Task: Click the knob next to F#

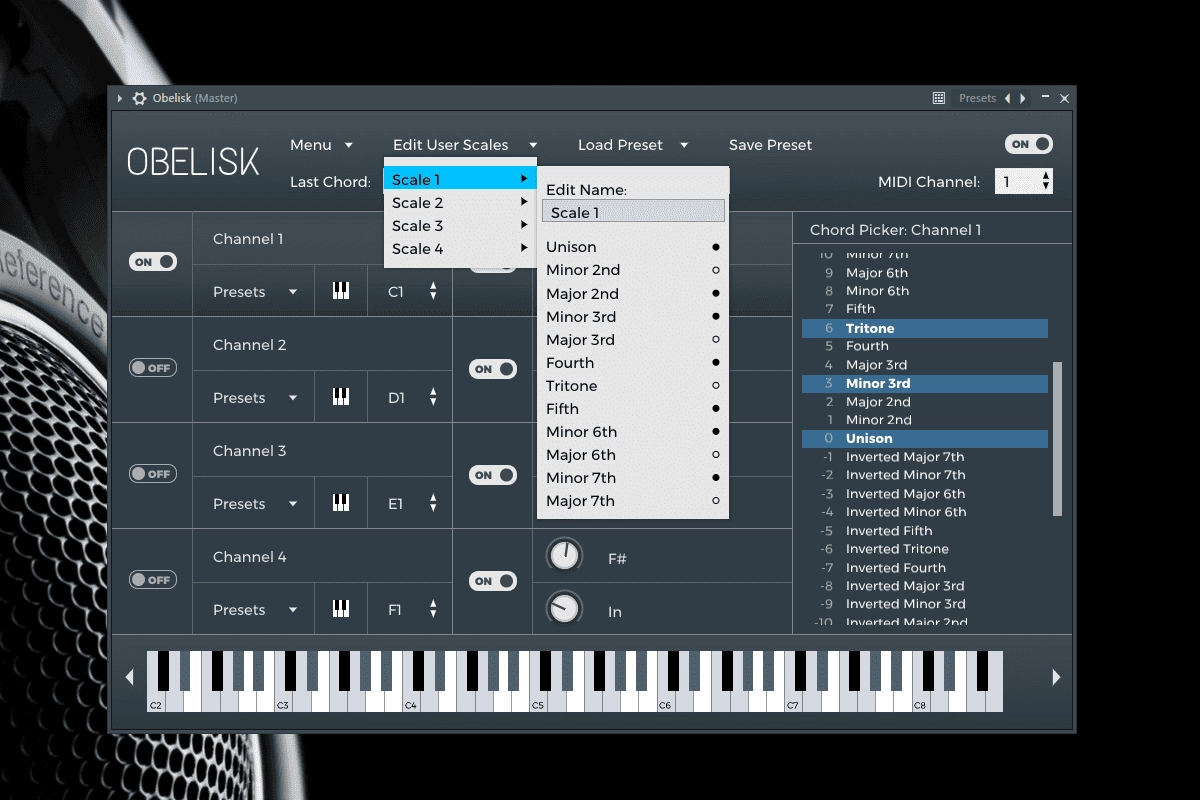Action: (x=565, y=555)
